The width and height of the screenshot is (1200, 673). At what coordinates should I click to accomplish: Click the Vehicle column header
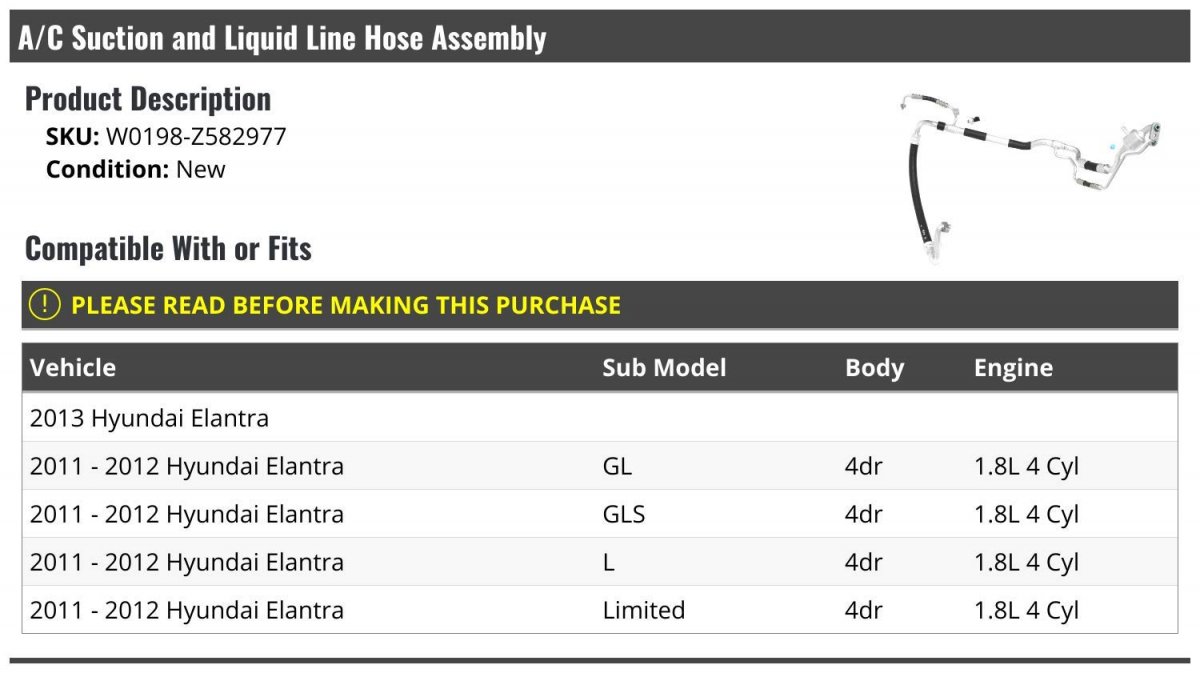click(x=73, y=367)
